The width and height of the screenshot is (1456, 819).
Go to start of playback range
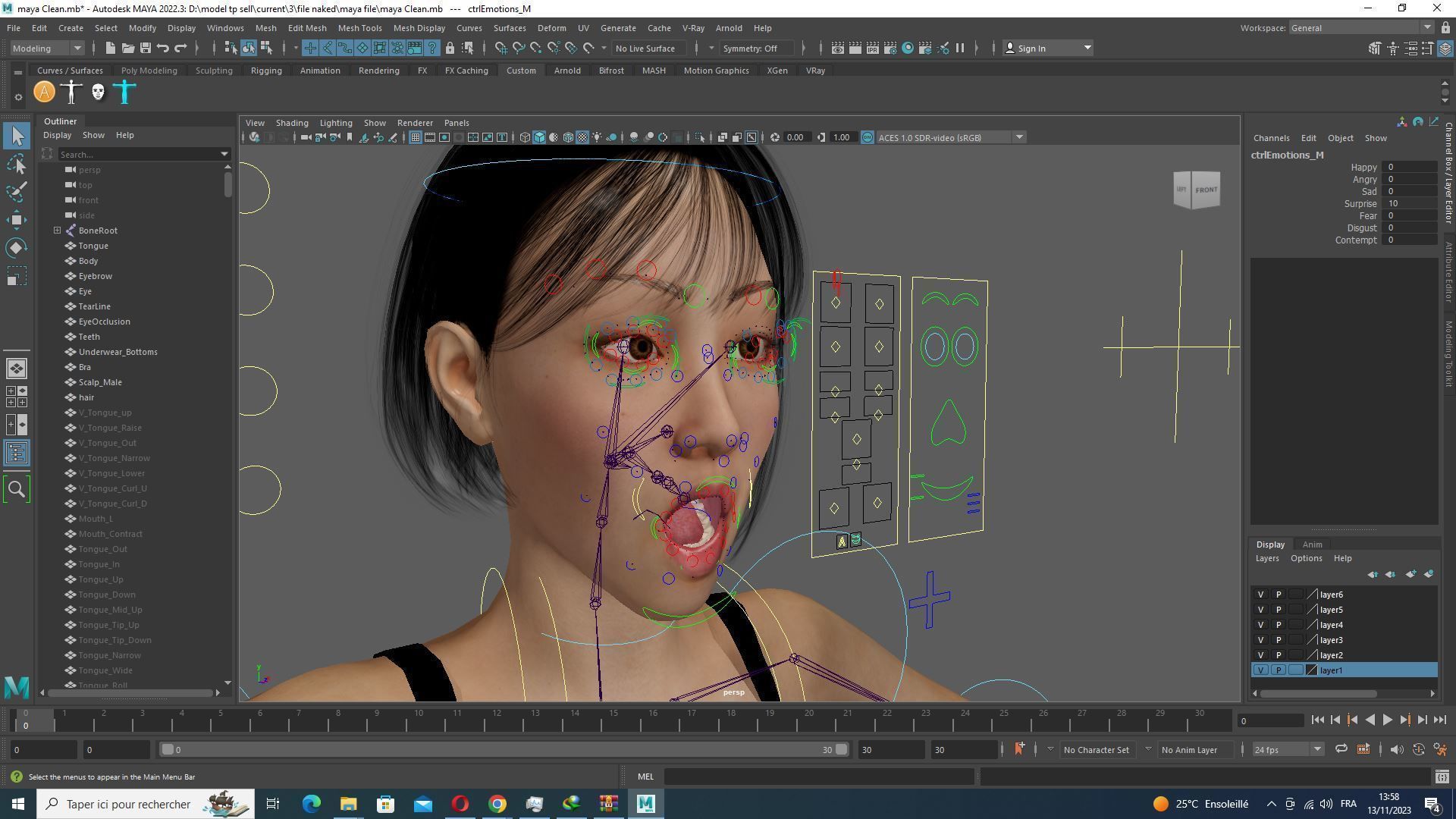(1317, 720)
